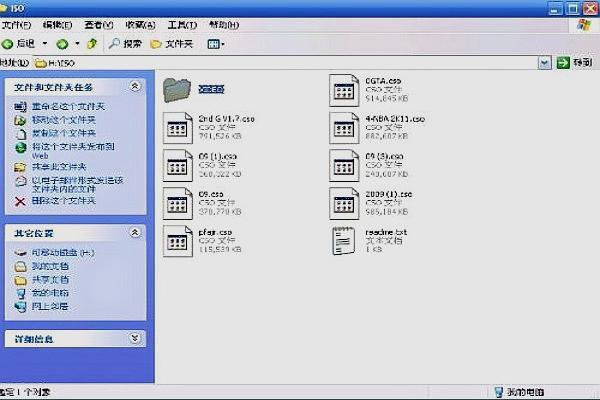600x400 pixels.
Task: Collapse the File and Folder Tasks panel
Action: 136,88
